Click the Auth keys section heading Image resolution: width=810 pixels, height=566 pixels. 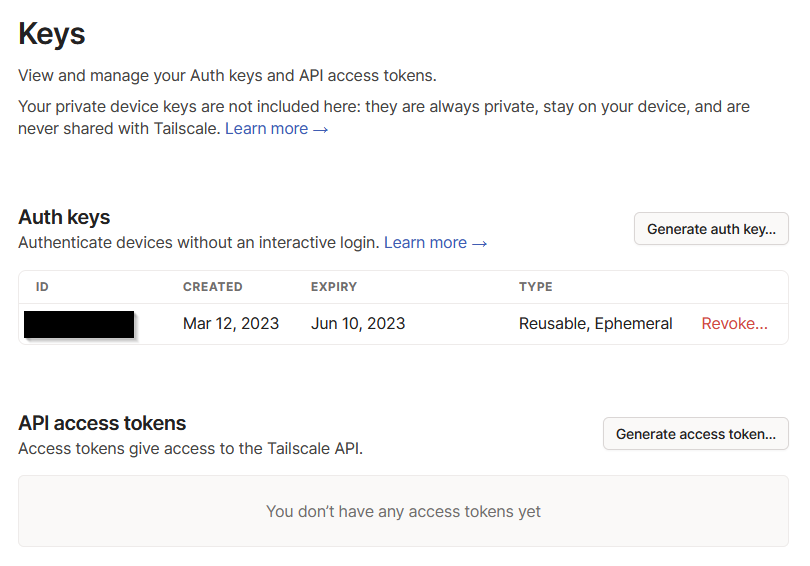(x=64, y=217)
